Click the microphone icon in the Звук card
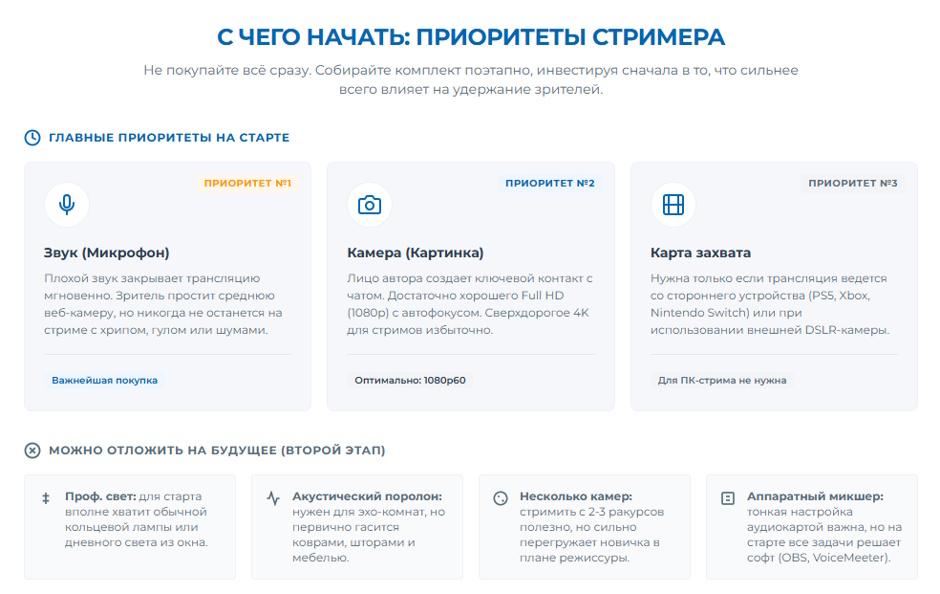Image resolution: width=940 pixels, height=594 pixels. pos(67,205)
